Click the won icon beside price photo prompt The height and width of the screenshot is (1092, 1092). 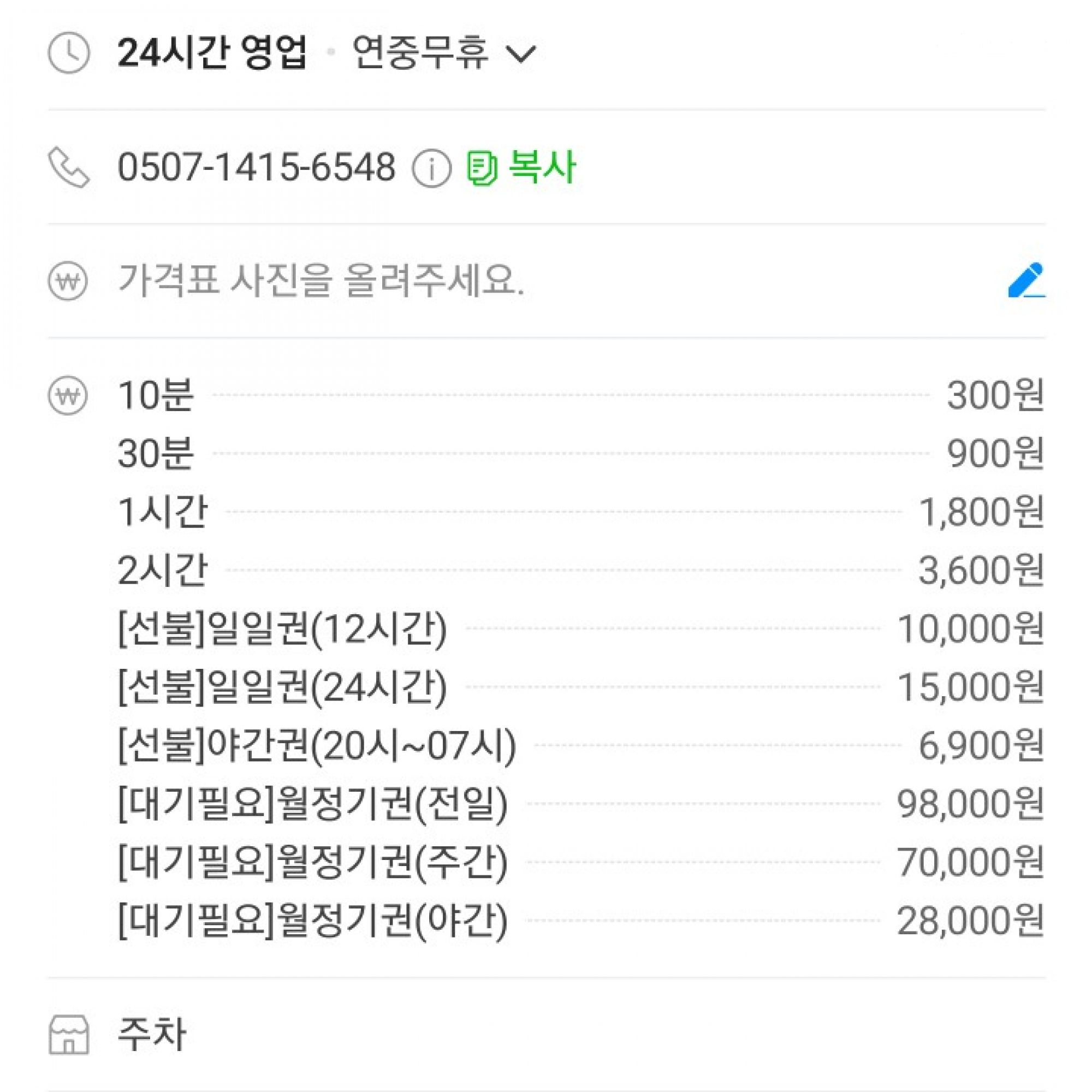(x=68, y=281)
